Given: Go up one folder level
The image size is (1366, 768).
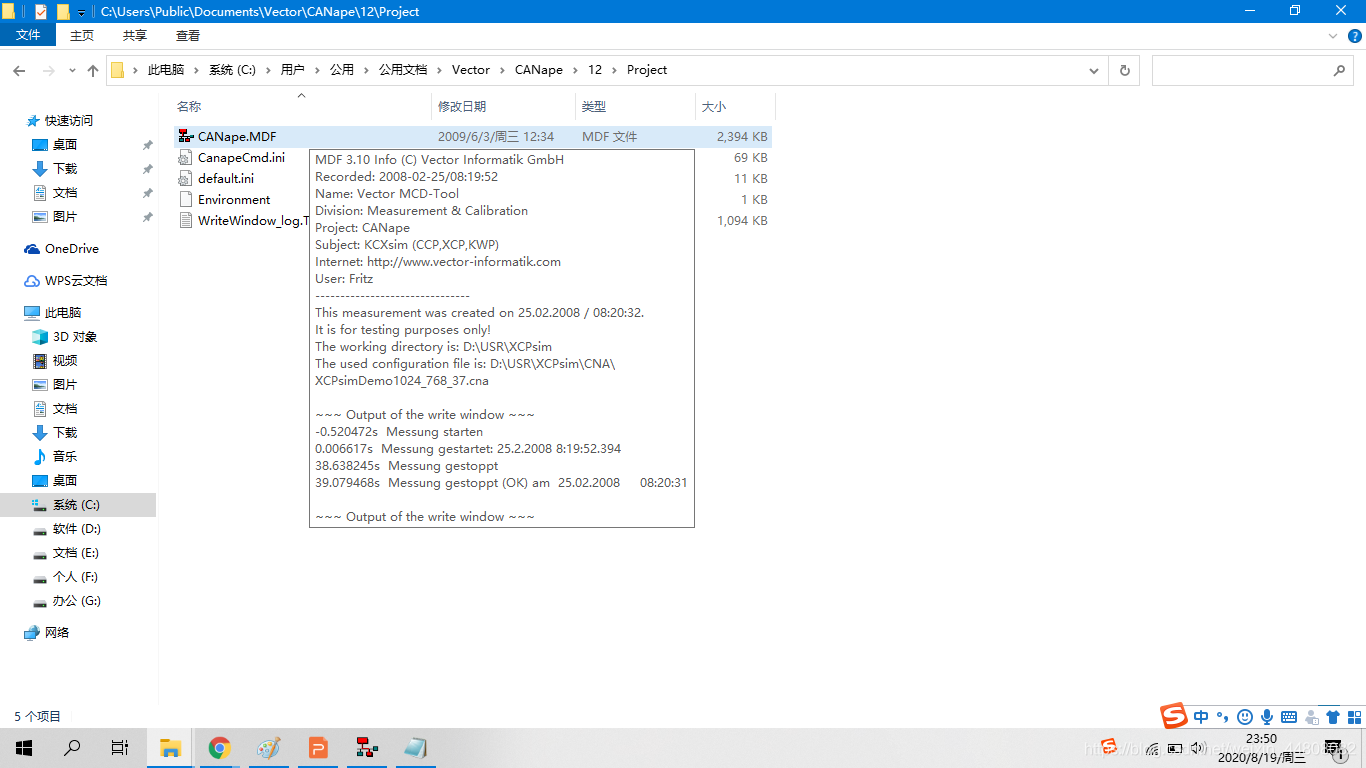Looking at the screenshot, I should [93, 70].
